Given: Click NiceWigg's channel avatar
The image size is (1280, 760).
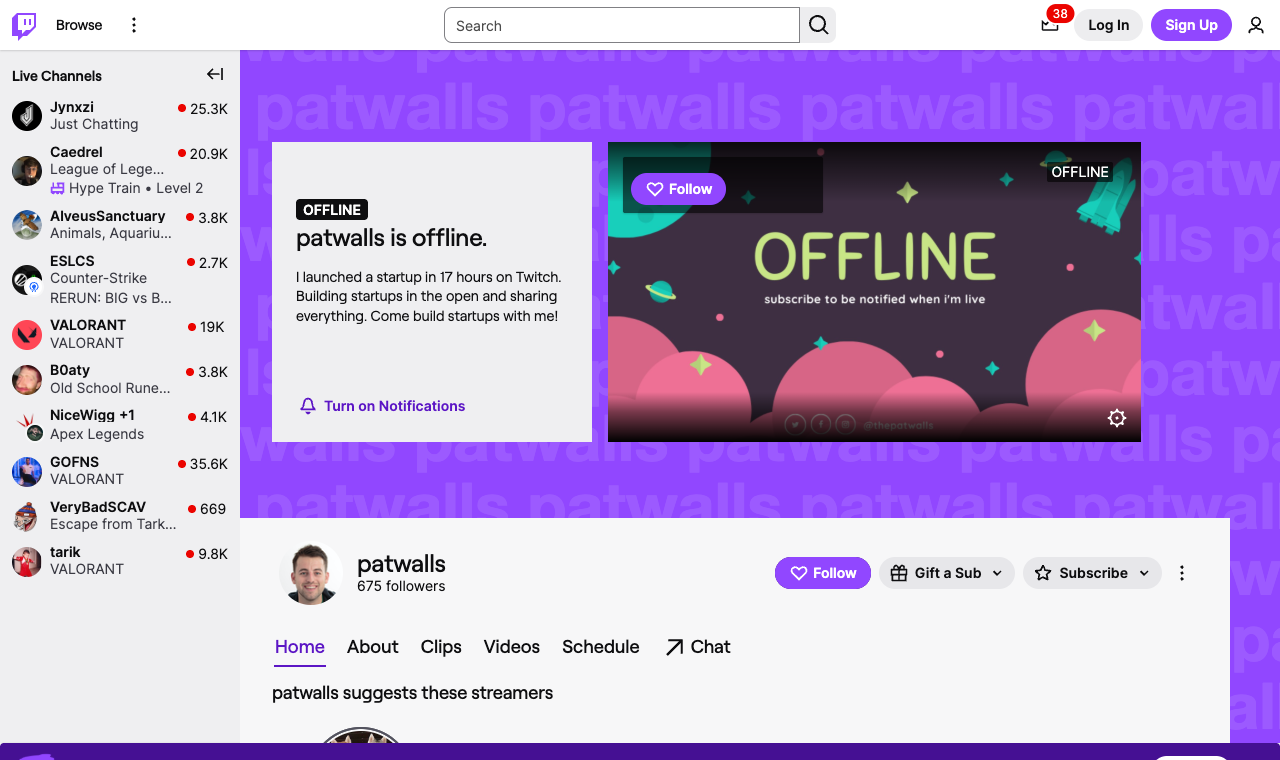Looking at the screenshot, I should coord(27,425).
